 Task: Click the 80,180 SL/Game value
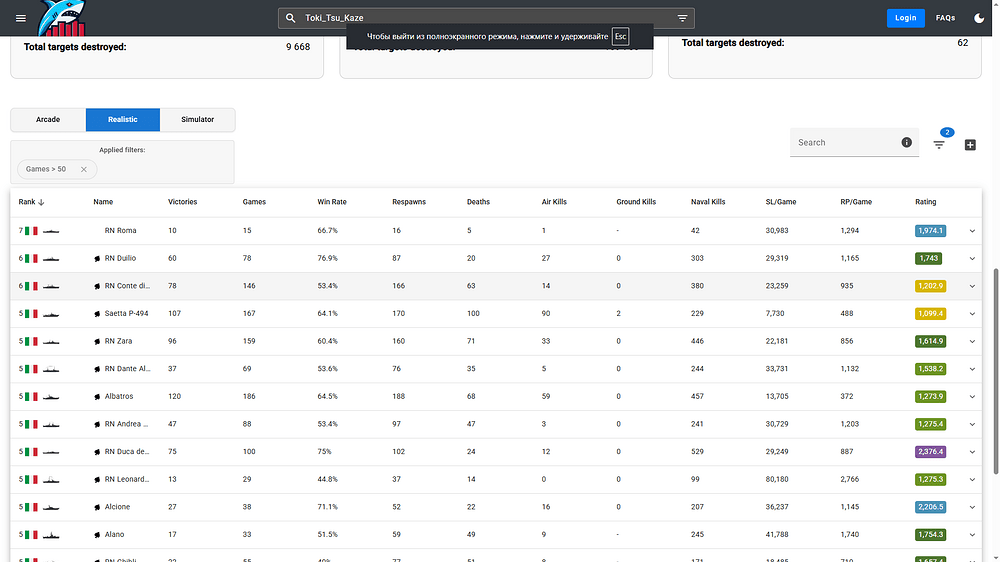click(777, 479)
